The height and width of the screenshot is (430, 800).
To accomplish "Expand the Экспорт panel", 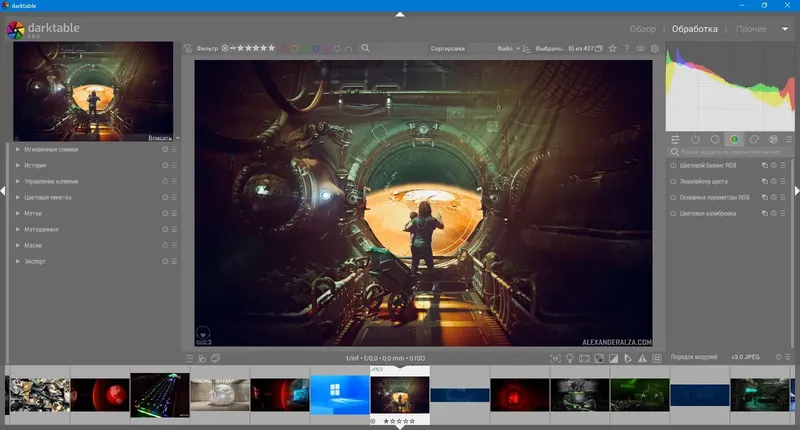I will 35,261.
